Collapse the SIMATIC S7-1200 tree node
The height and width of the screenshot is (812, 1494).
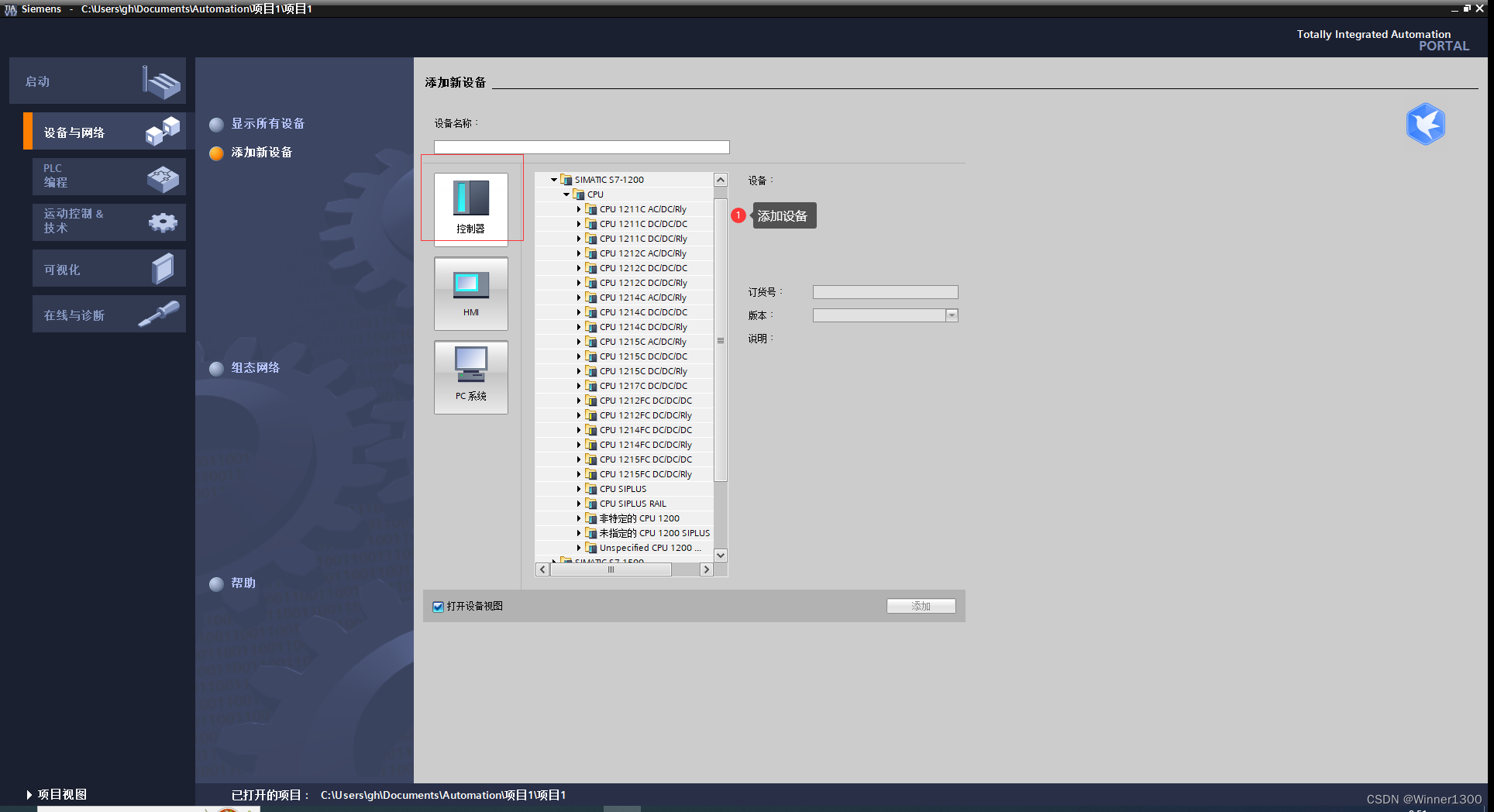pyautogui.click(x=554, y=180)
